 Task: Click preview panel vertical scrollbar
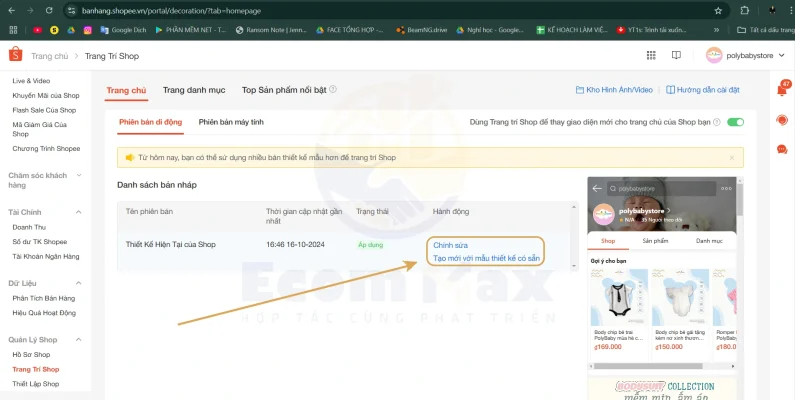click(x=740, y=198)
